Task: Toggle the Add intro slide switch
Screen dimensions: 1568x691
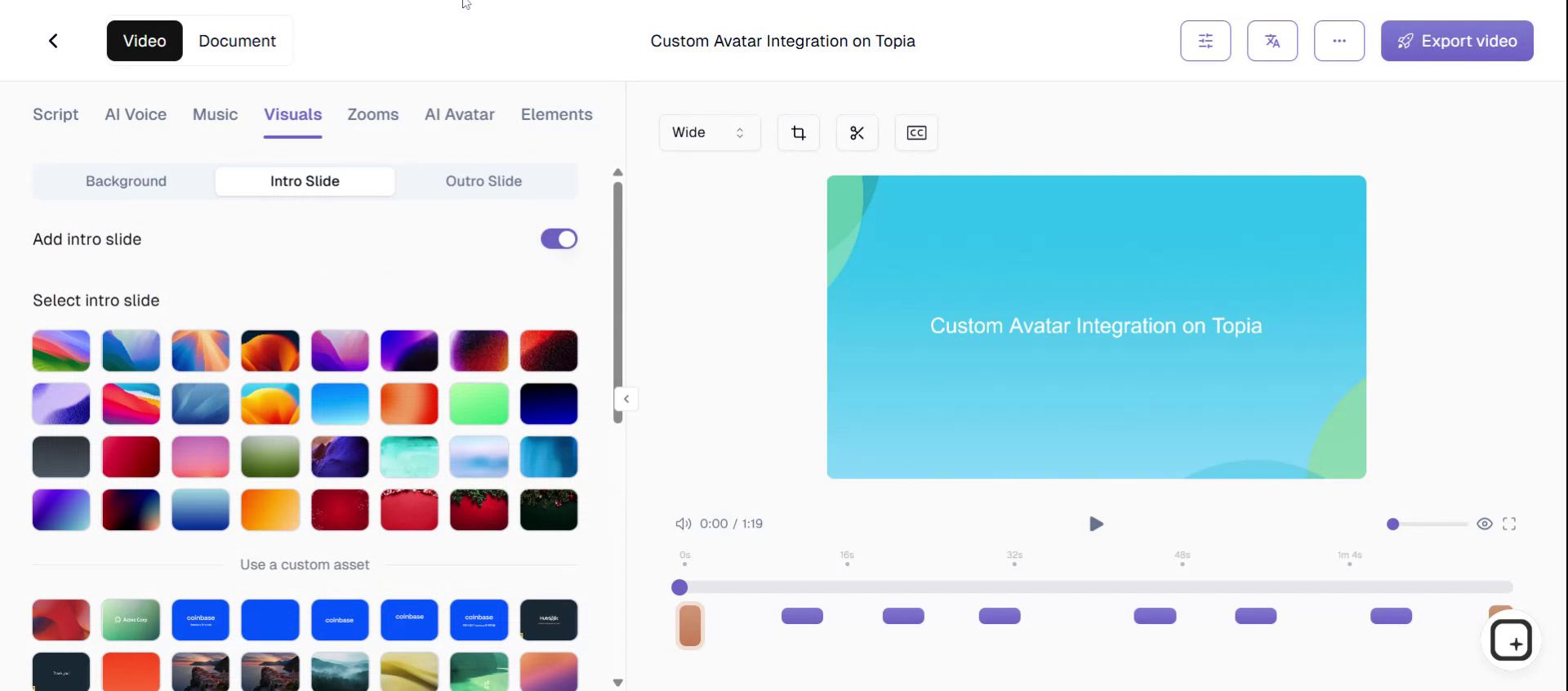Action: click(559, 239)
